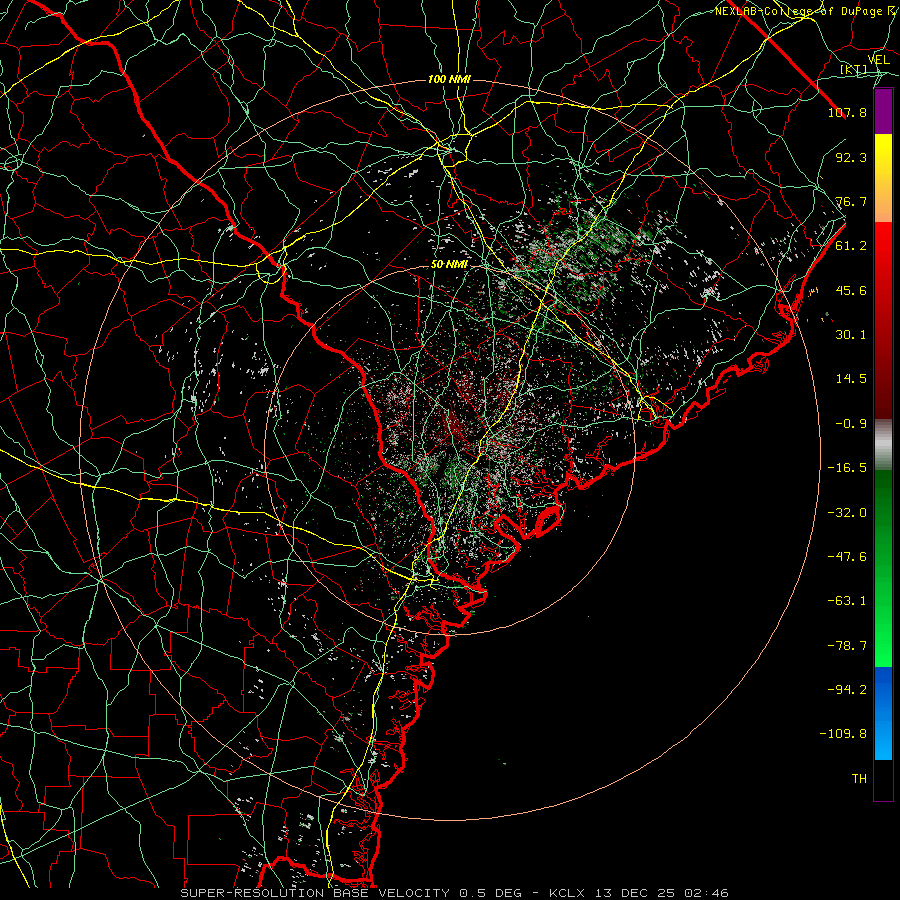Click the 30.1 legend value
The height and width of the screenshot is (900, 900).
[x=851, y=335]
